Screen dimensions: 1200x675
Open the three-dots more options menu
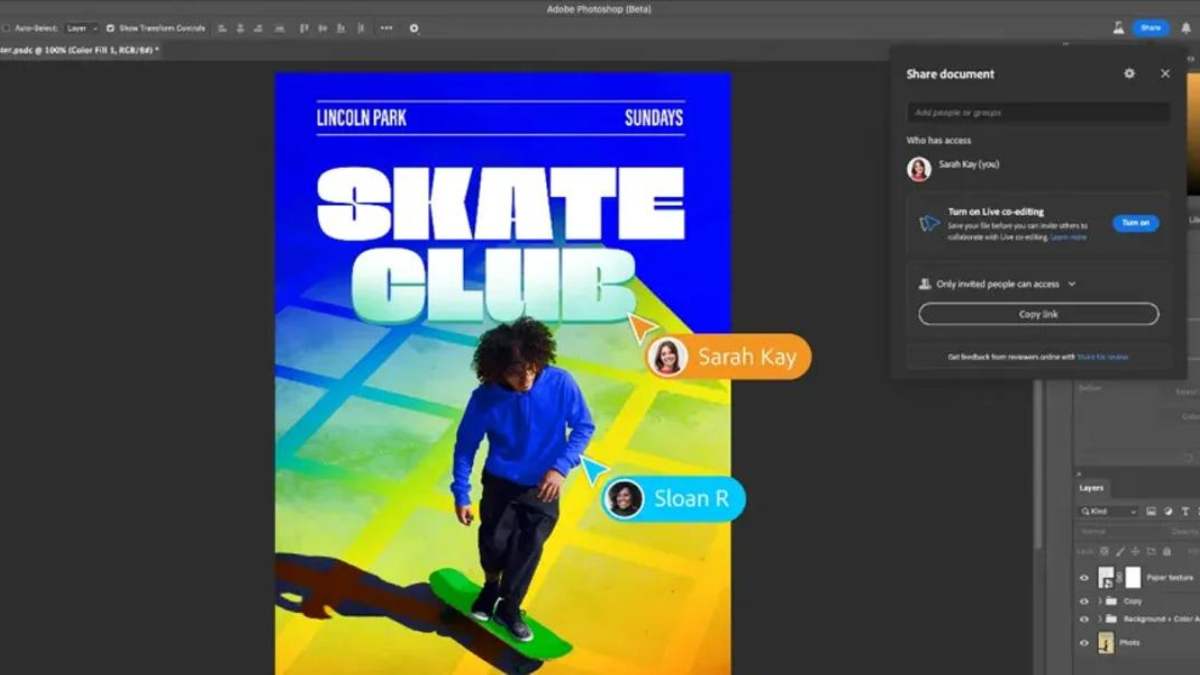point(386,28)
